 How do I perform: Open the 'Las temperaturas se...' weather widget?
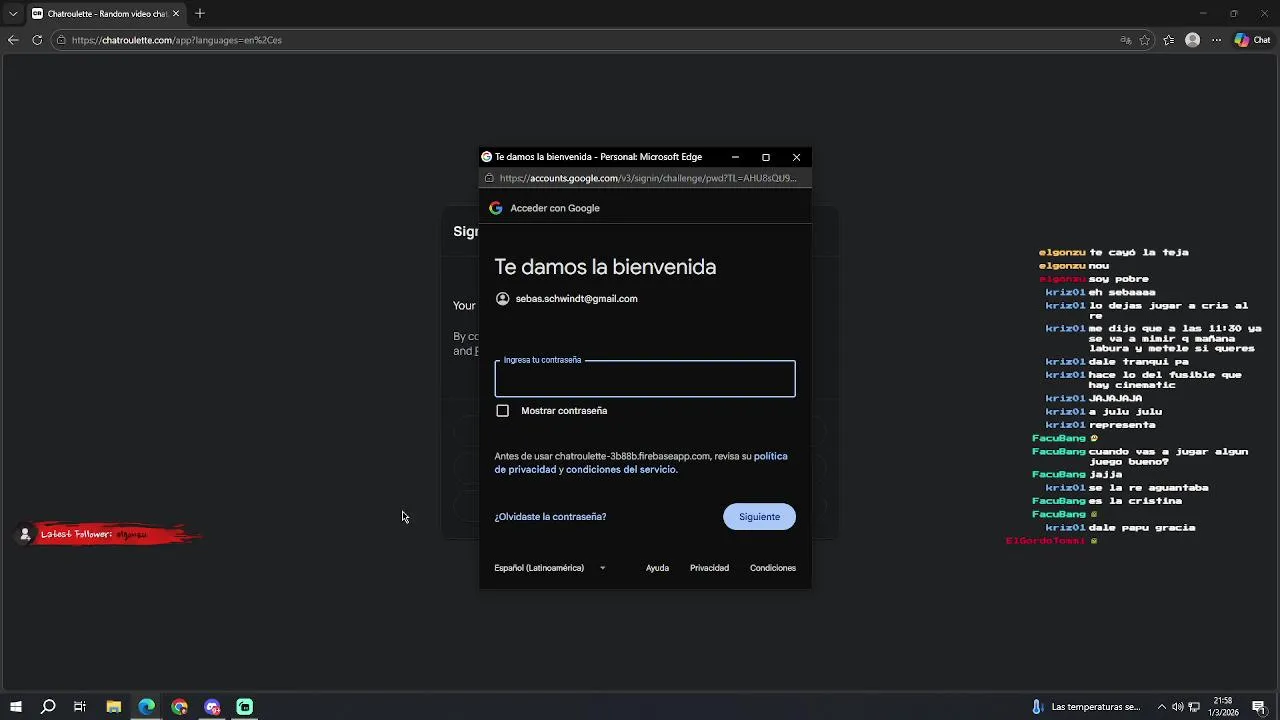[x=1086, y=707]
